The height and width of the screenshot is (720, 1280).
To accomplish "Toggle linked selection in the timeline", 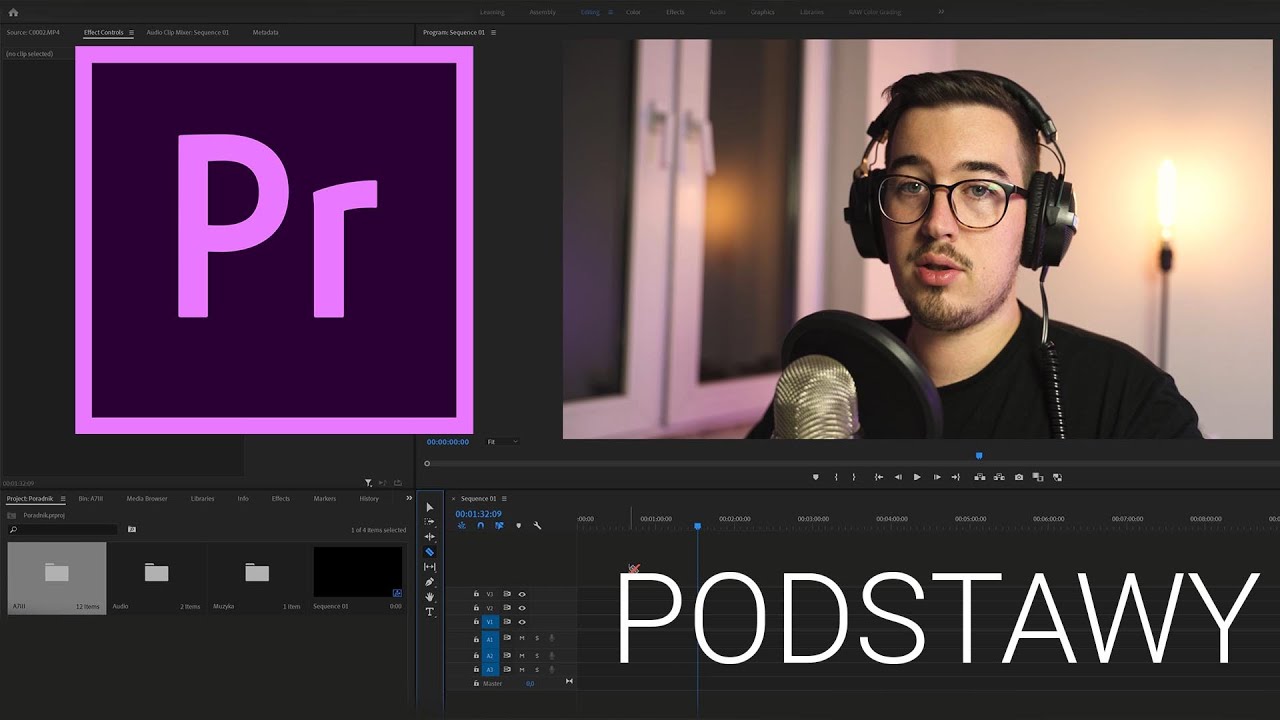I will tap(499, 525).
